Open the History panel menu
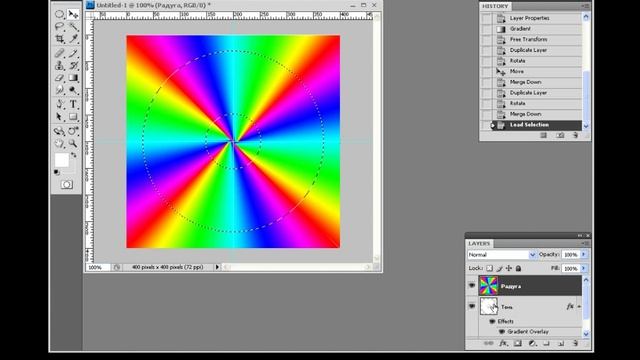 586,6
